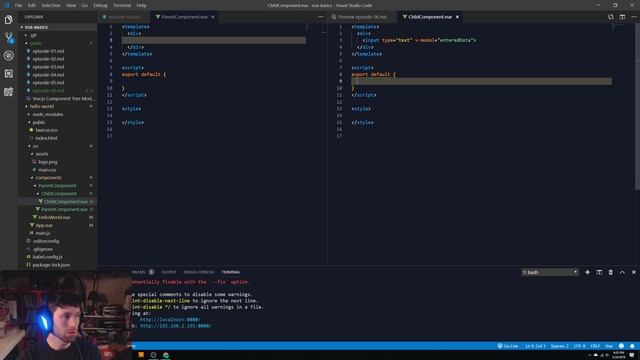Switch to episode-06.md tab in left group

tap(124, 17)
